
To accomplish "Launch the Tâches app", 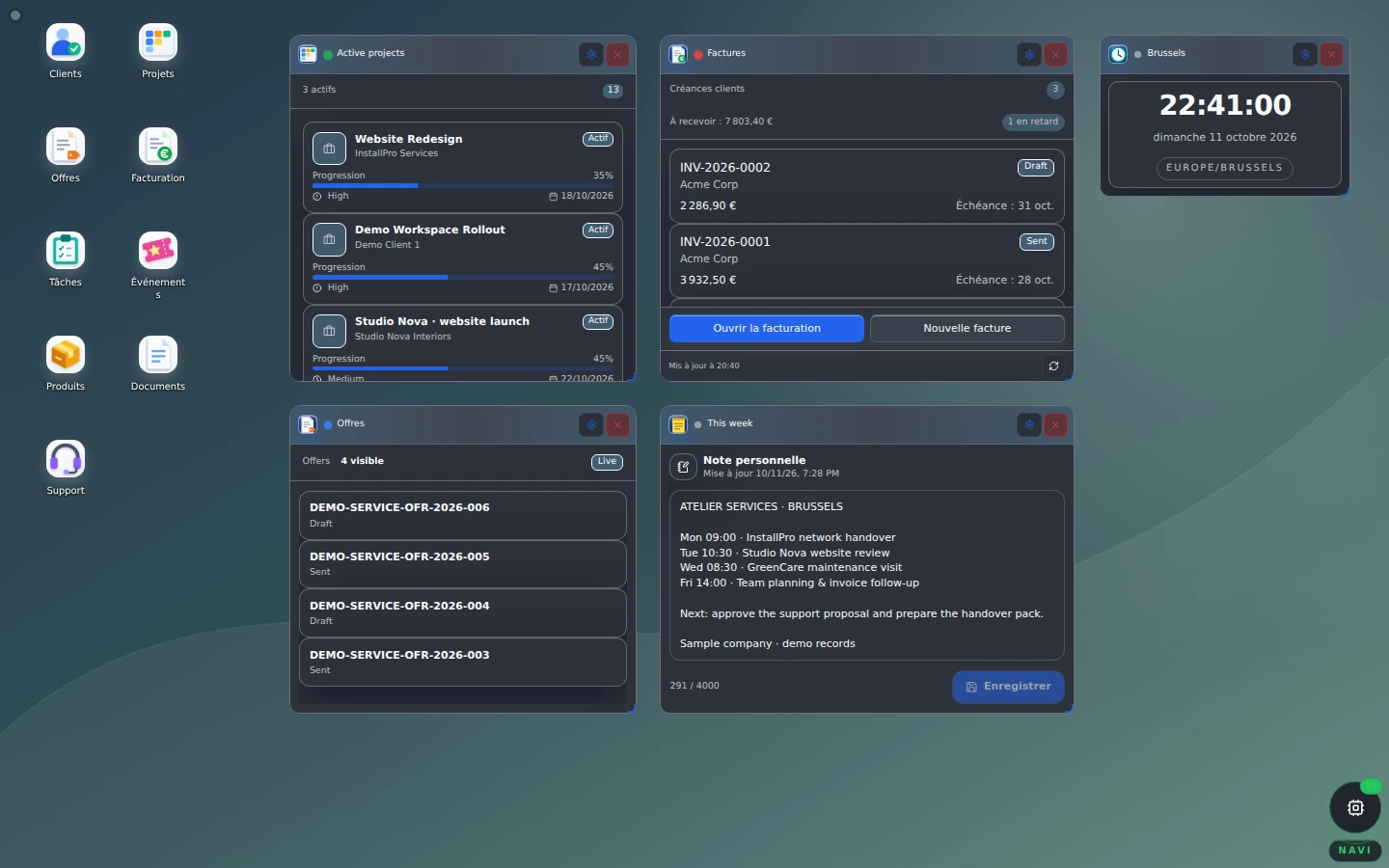I will (x=66, y=259).
